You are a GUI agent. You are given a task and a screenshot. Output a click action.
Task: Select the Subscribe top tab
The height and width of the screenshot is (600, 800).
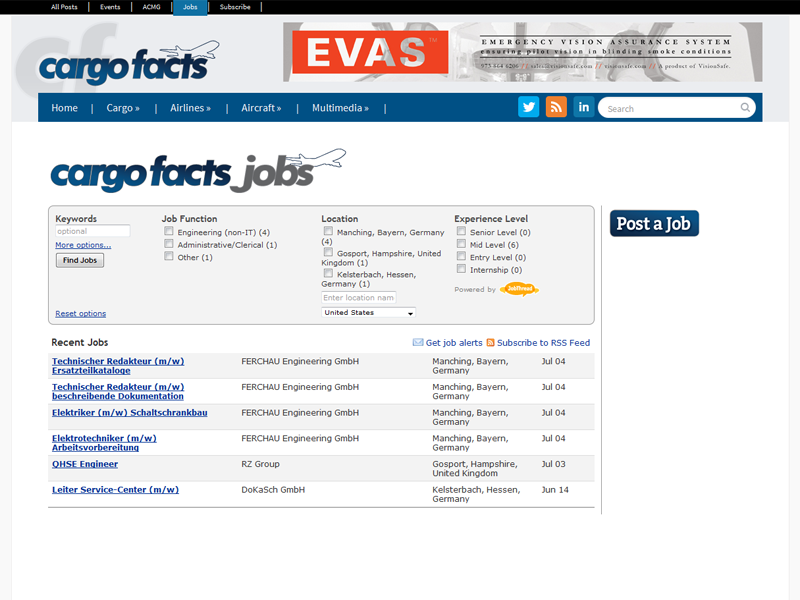pos(235,7)
